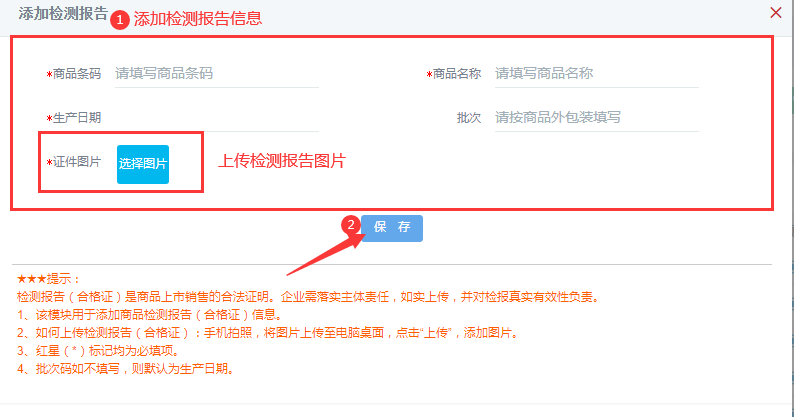Focus the 商品名称 input field

point(597,73)
